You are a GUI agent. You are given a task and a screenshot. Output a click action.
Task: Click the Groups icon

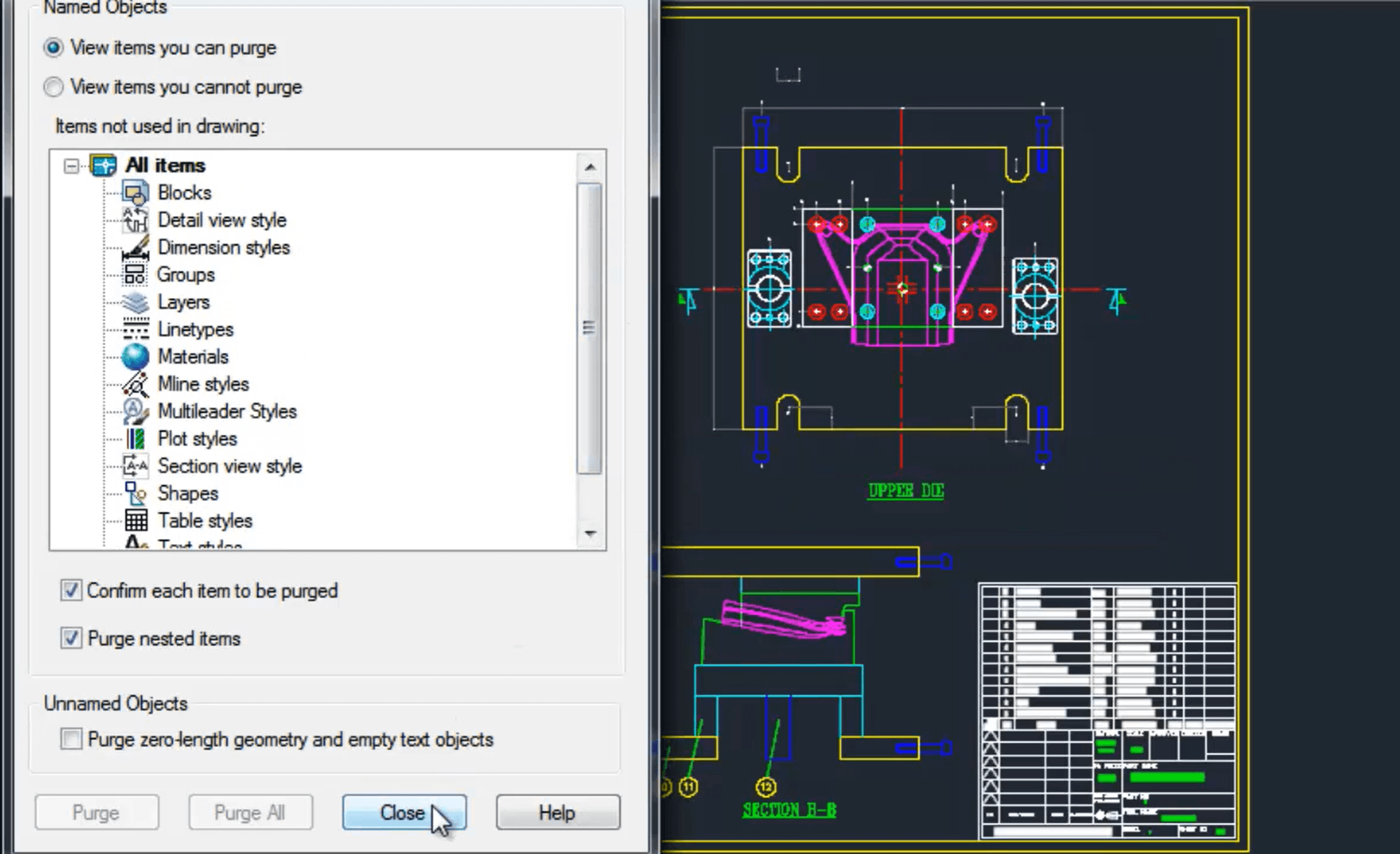(135, 275)
